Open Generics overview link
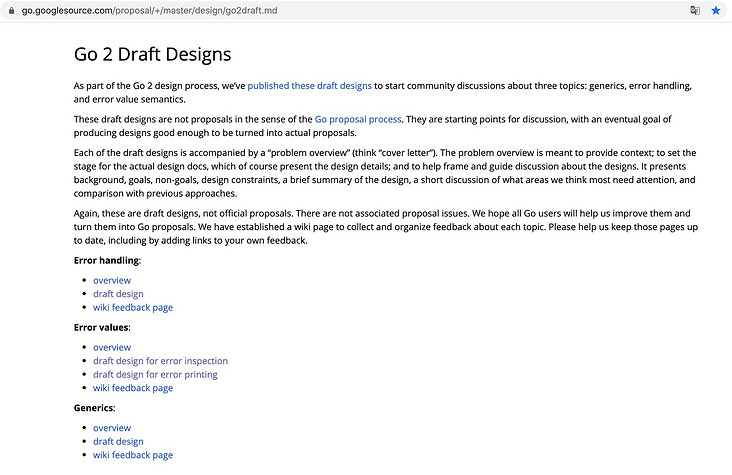Image resolution: width=732 pixels, height=475 pixels. point(112,428)
